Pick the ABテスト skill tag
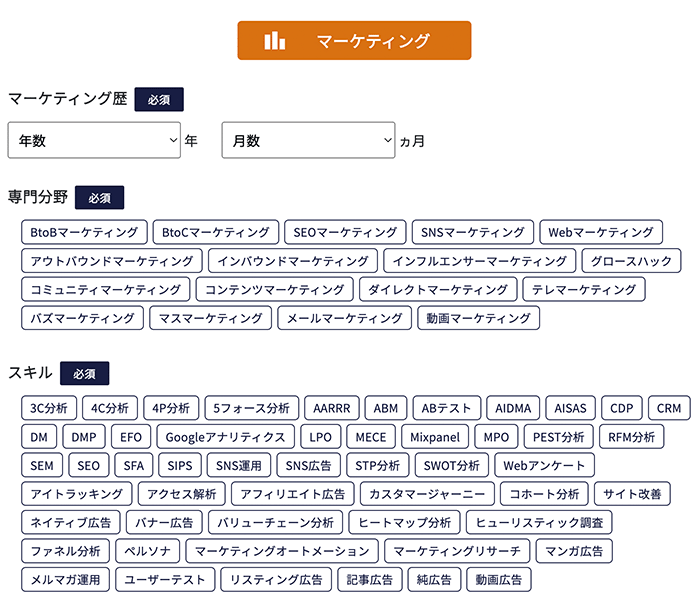This screenshot has height=616, width=700. (x=447, y=408)
